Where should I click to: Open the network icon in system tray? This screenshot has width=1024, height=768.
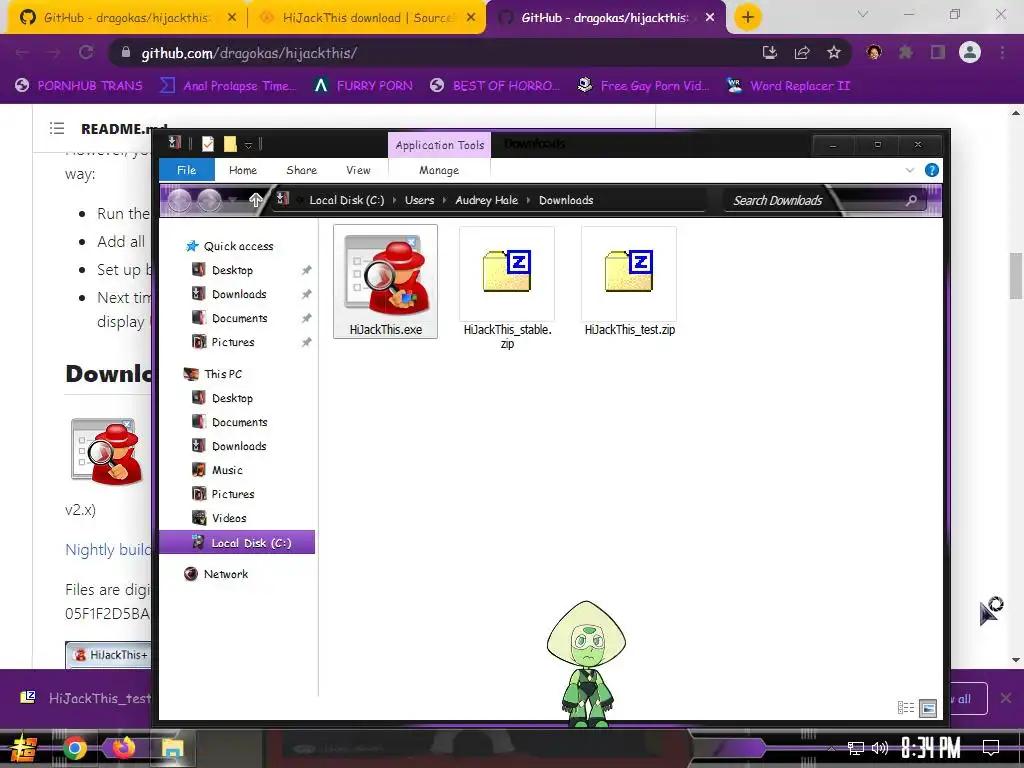[856, 748]
